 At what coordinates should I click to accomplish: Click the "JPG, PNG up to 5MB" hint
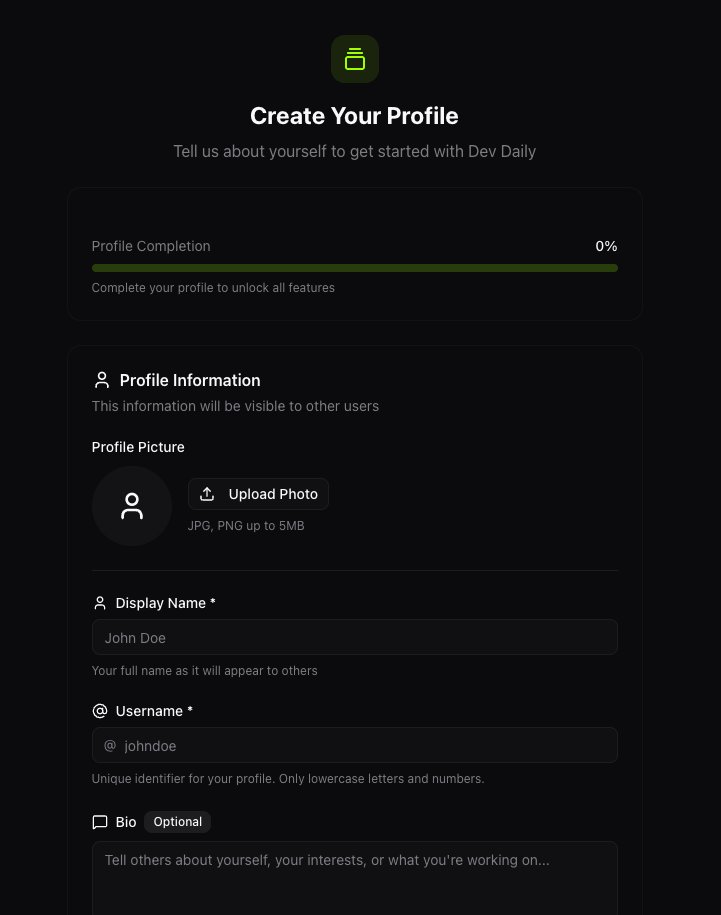[246, 526]
